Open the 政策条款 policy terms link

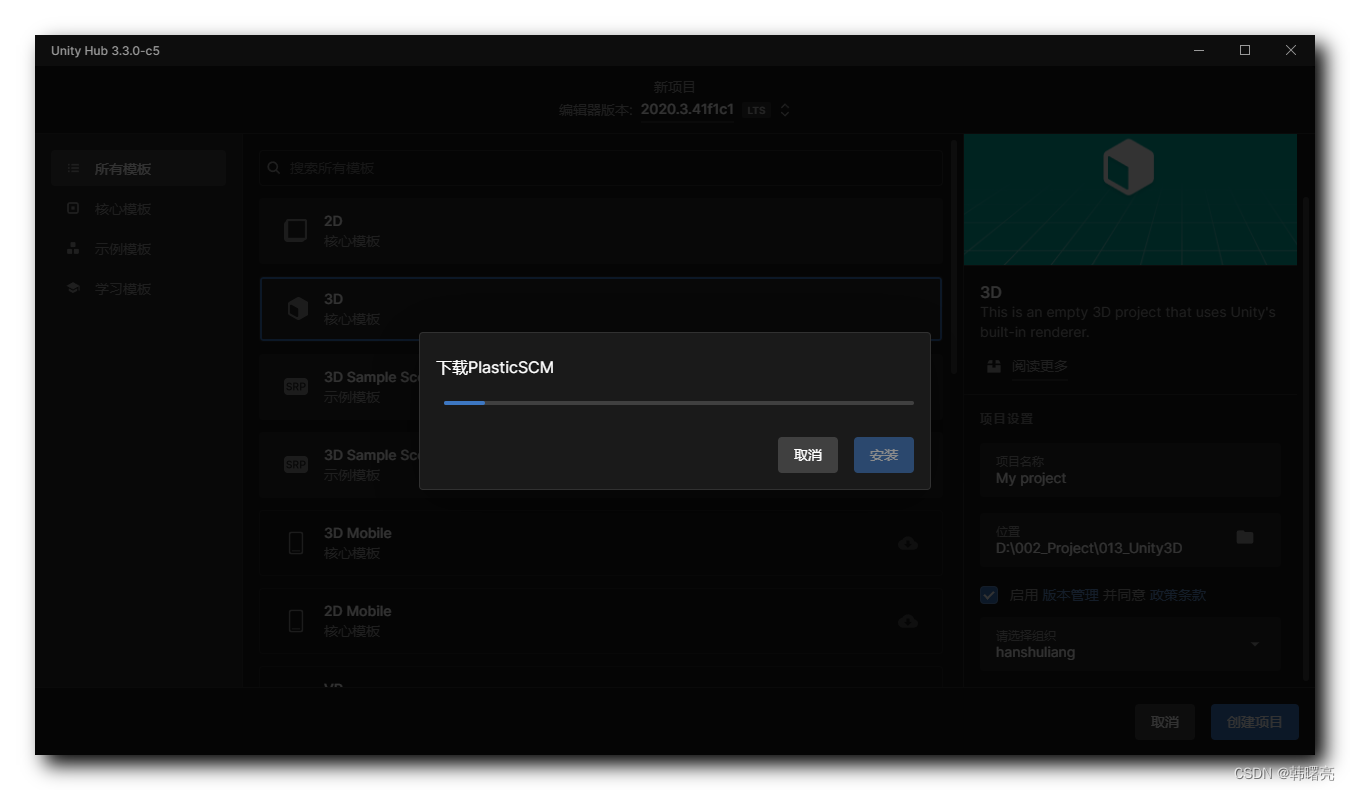coord(1178,595)
